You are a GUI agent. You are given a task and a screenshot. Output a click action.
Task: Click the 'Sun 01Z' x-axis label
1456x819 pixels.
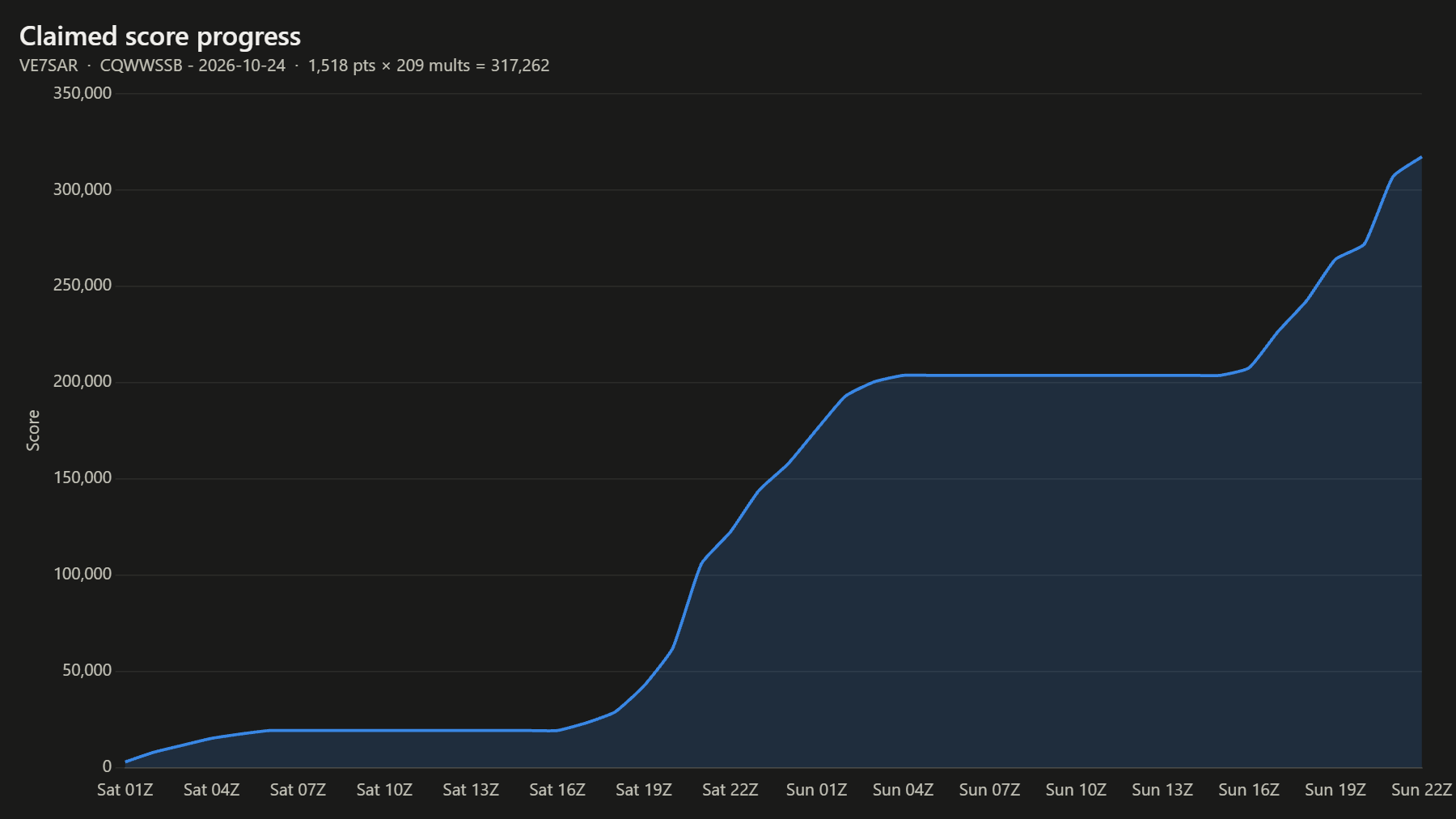point(817,790)
